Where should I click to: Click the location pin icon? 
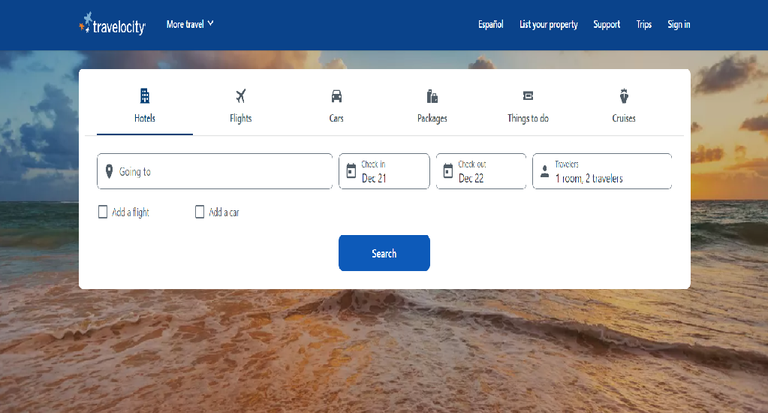coord(109,171)
